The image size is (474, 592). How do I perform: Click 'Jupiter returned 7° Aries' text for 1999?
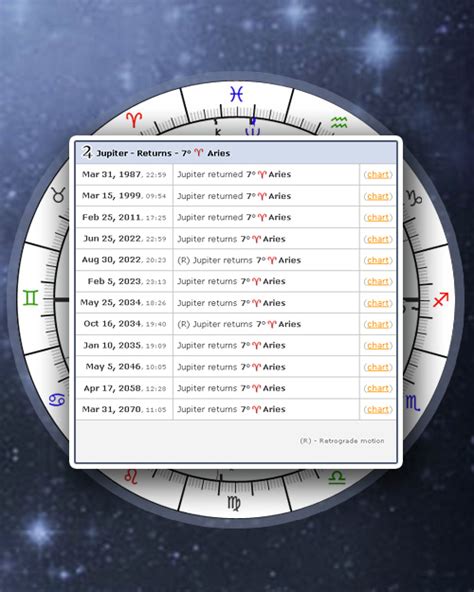pyautogui.click(x=234, y=196)
